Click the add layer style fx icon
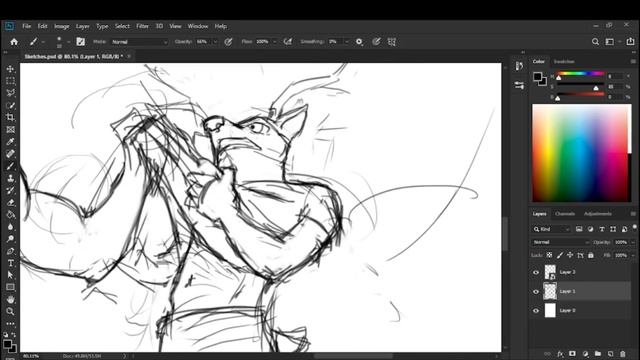640x360 pixels. 560,354
